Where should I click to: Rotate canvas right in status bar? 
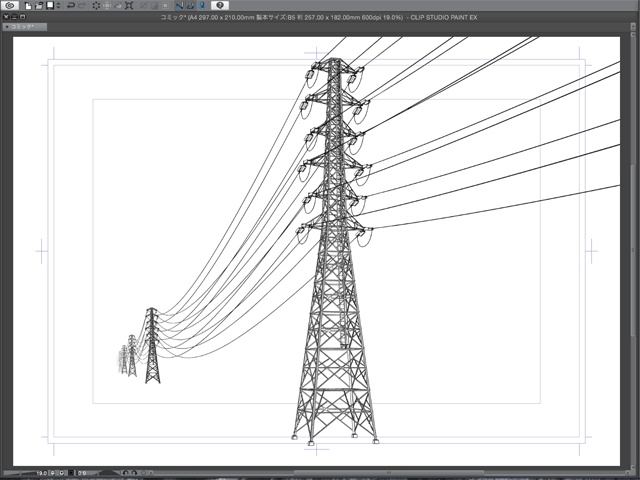click(134, 473)
